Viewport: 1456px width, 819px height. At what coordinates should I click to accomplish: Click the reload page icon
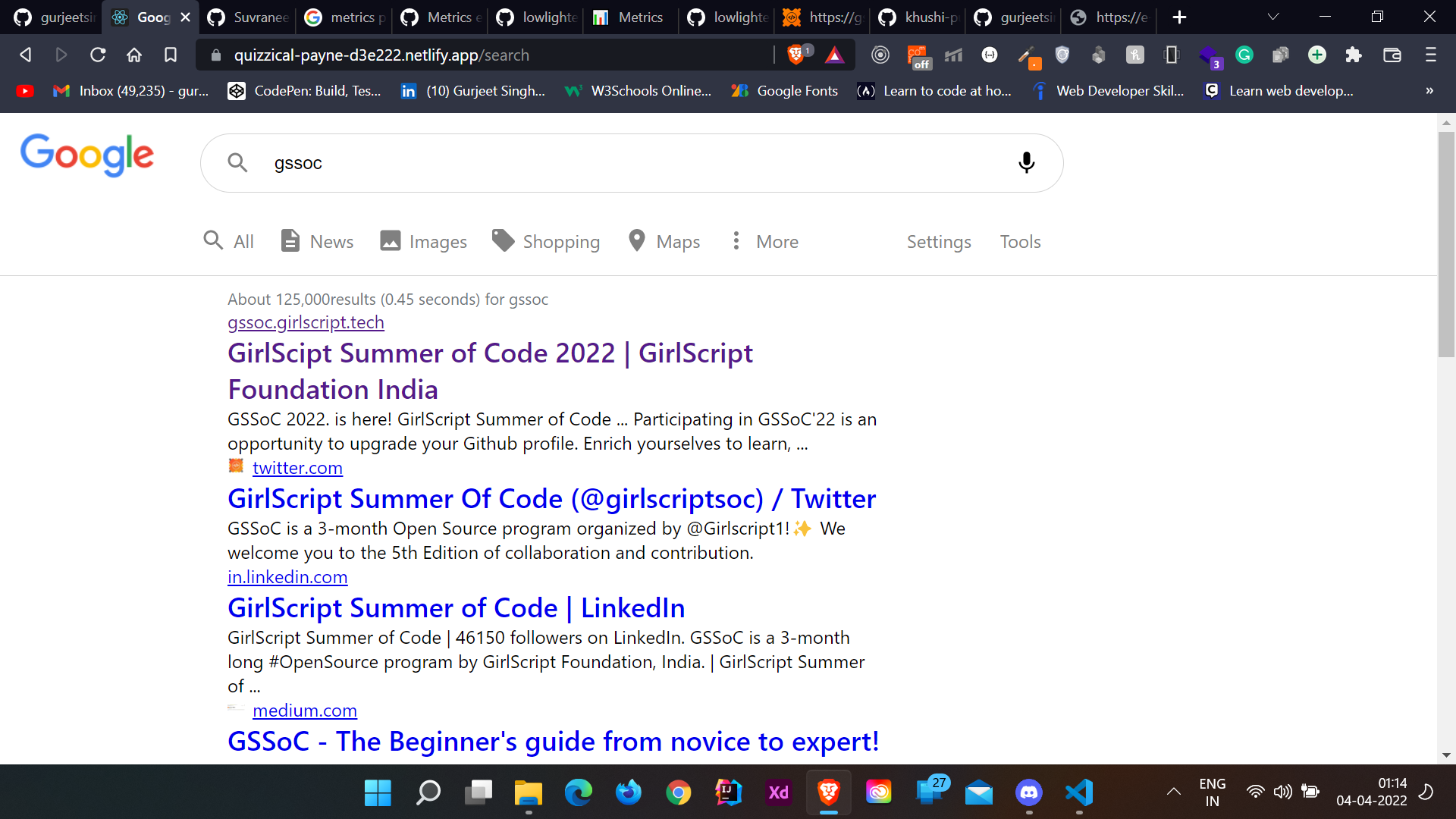98,55
